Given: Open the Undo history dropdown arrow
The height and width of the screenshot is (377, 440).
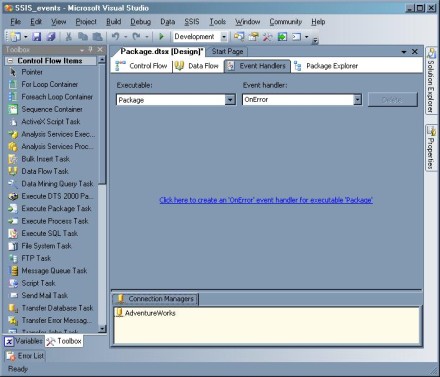Looking at the screenshot, I should (126, 37).
